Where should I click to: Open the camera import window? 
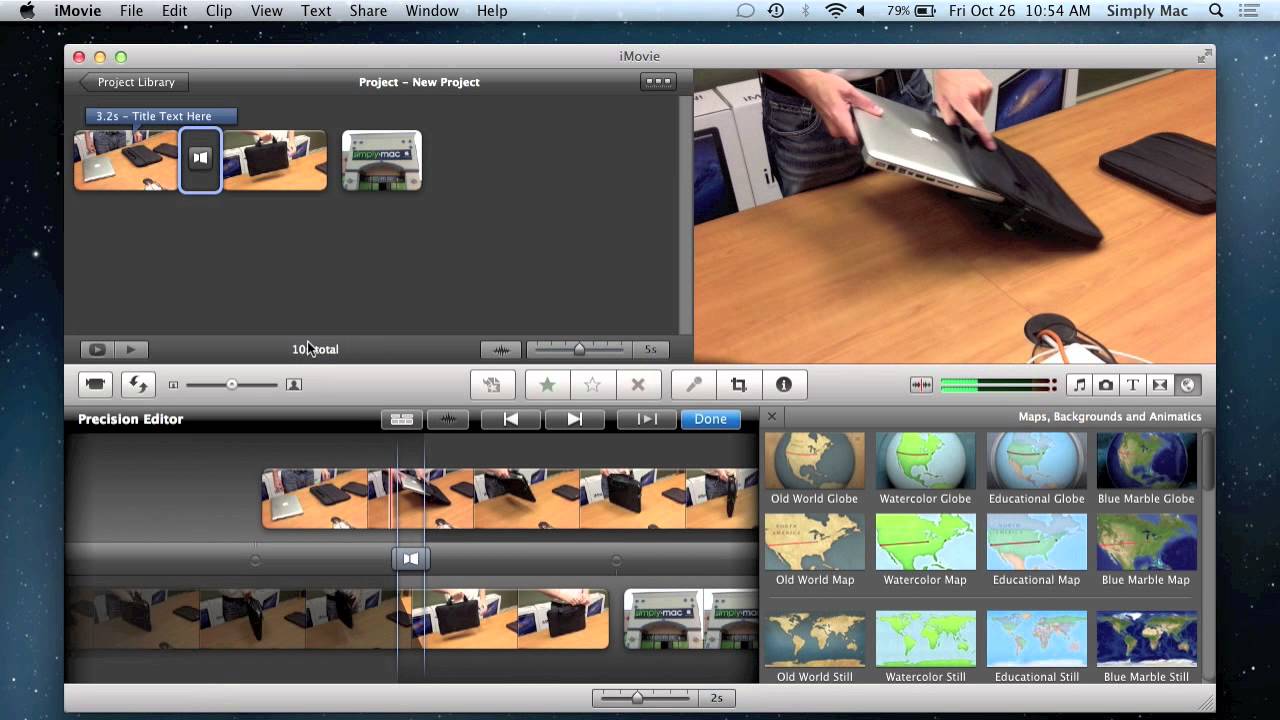pos(95,384)
